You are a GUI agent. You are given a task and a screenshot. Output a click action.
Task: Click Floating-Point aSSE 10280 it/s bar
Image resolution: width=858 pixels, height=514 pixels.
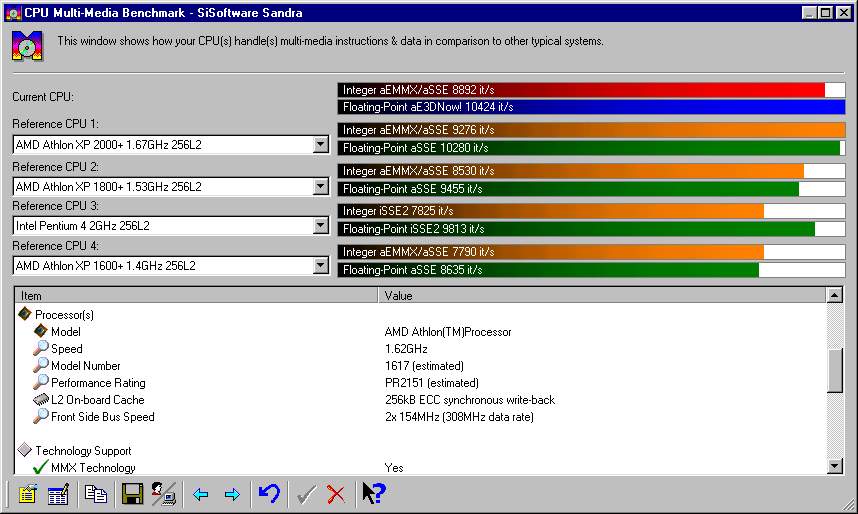click(592, 148)
